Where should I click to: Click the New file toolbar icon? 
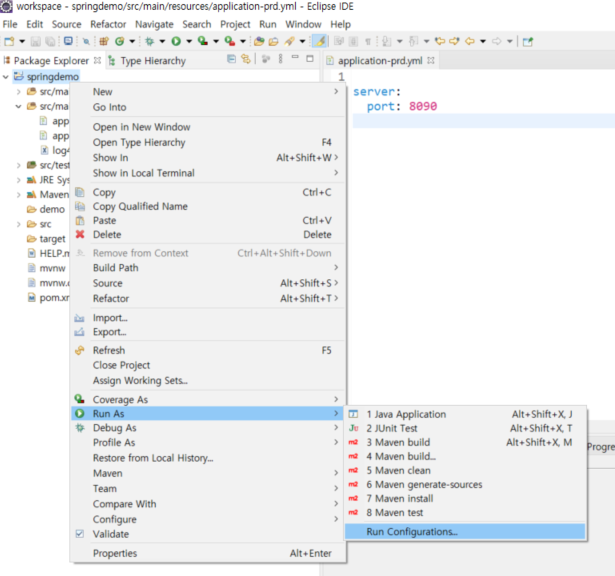pos(9,41)
